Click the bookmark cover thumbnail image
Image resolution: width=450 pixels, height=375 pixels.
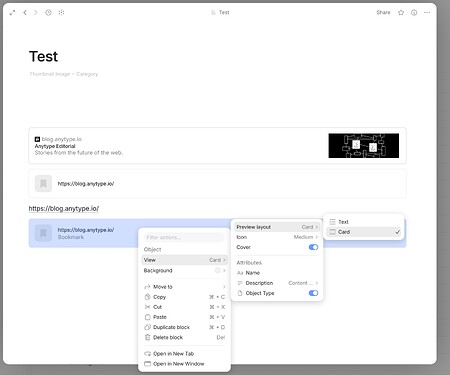tap(364, 146)
